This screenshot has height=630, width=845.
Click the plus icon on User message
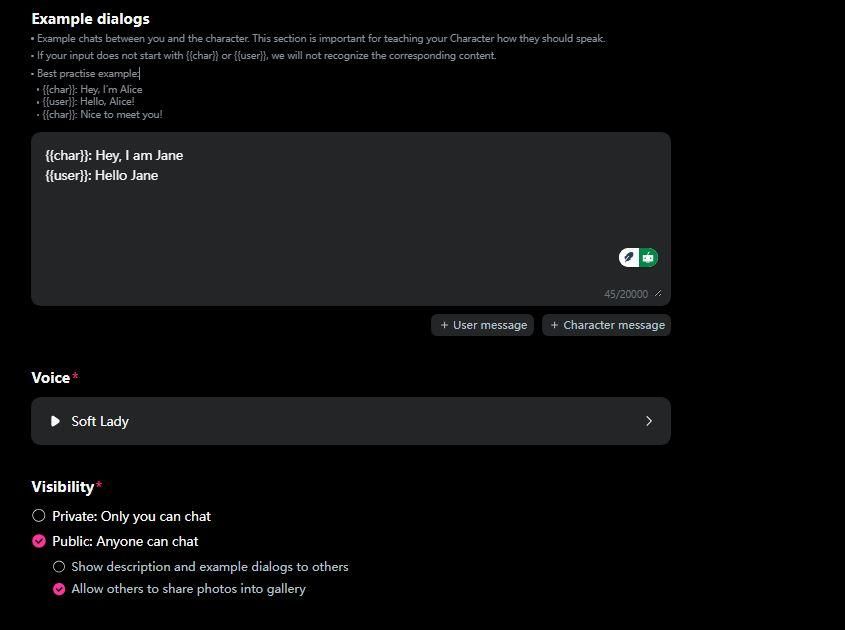(x=444, y=325)
